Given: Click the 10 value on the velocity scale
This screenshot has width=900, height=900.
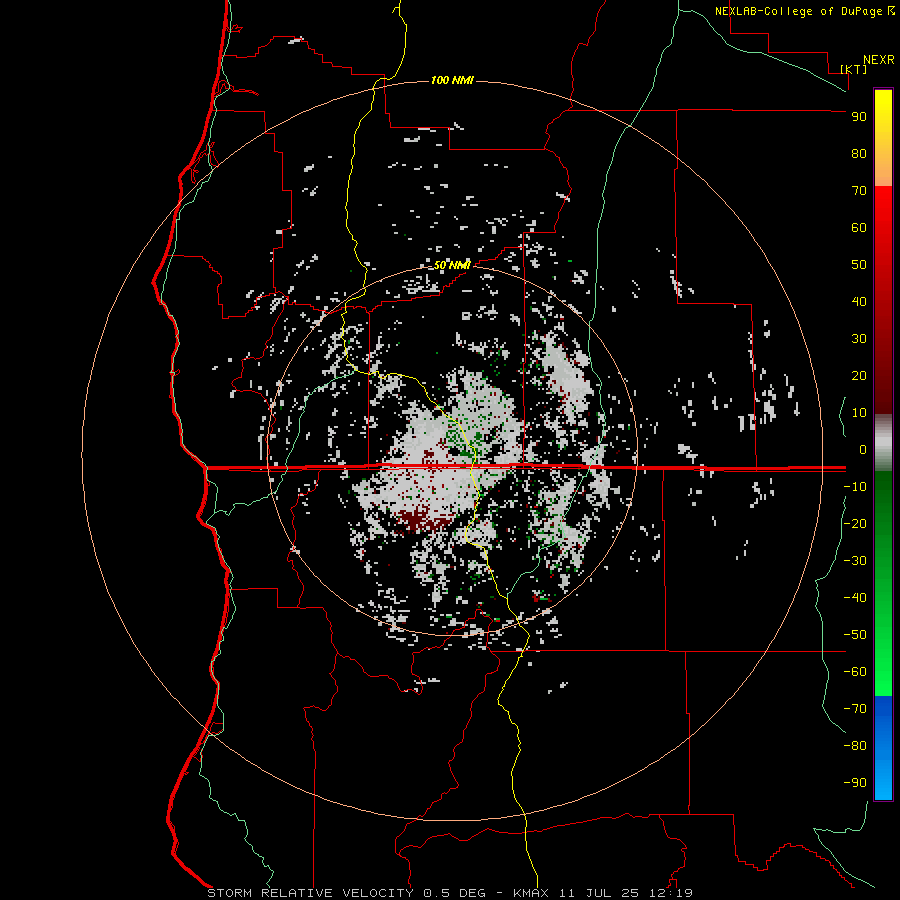Looking at the screenshot, I should coord(859,413).
